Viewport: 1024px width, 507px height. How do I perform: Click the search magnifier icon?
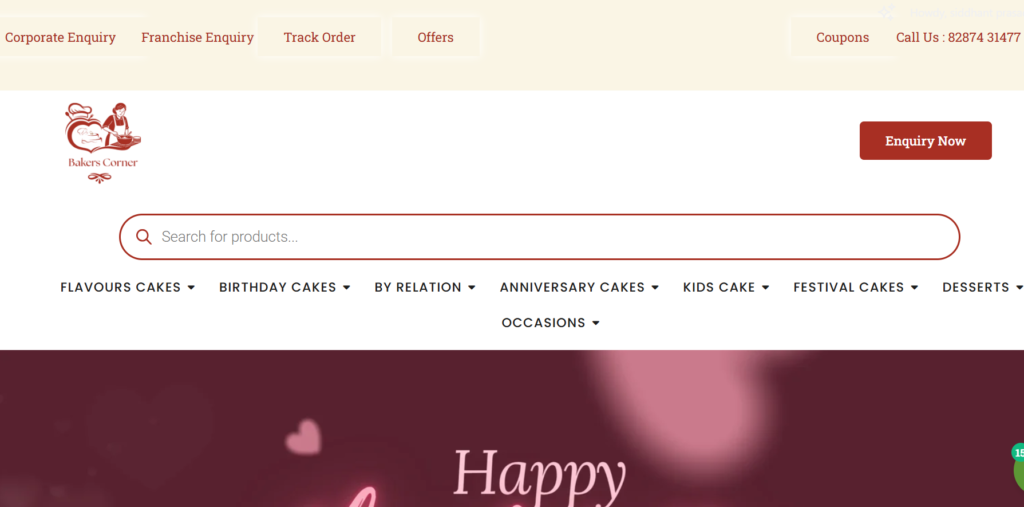click(144, 237)
